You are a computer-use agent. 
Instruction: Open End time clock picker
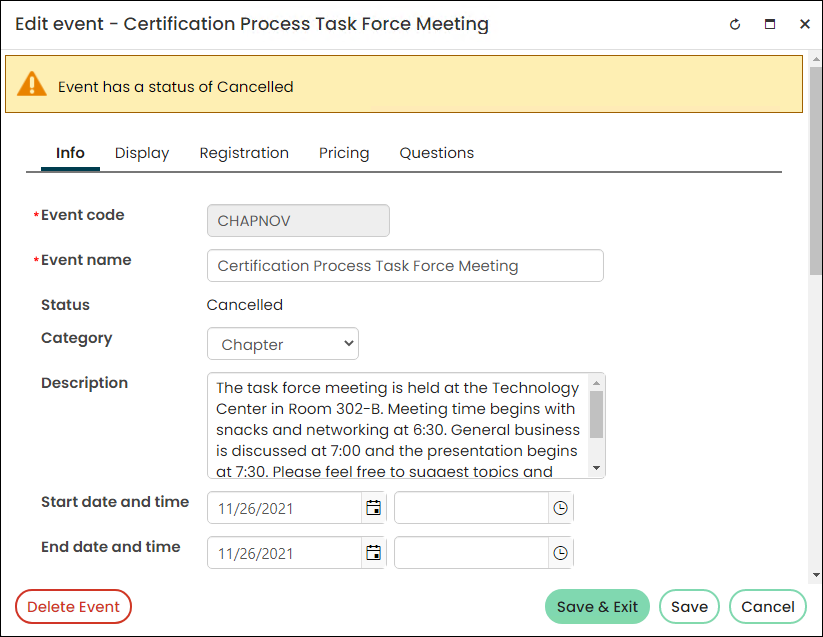(561, 553)
